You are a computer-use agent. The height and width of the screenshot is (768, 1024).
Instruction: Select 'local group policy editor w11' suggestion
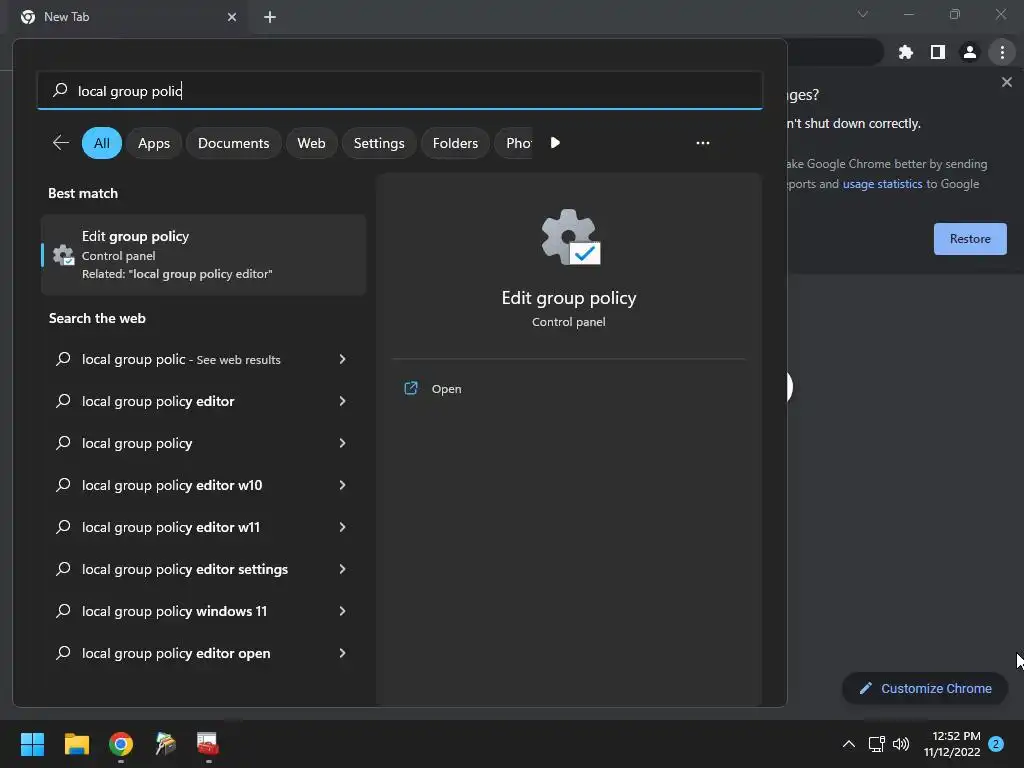[203, 527]
